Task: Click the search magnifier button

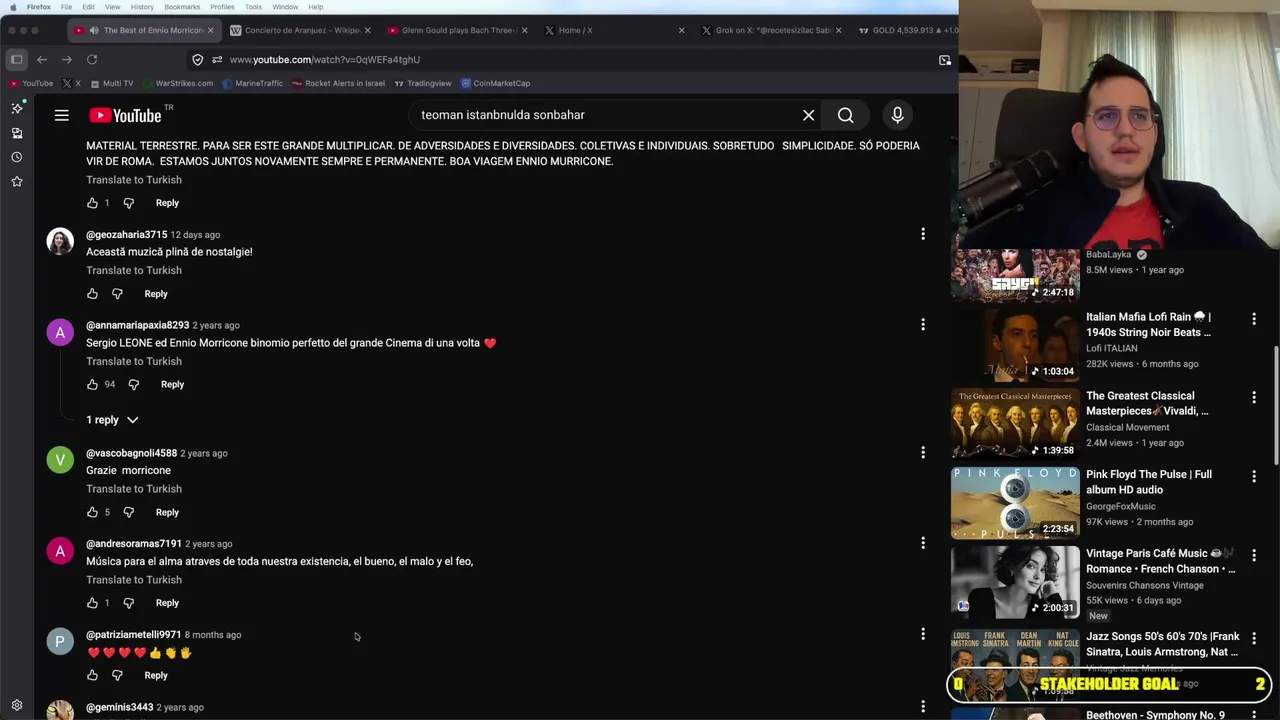Action: [x=846, y=115]
